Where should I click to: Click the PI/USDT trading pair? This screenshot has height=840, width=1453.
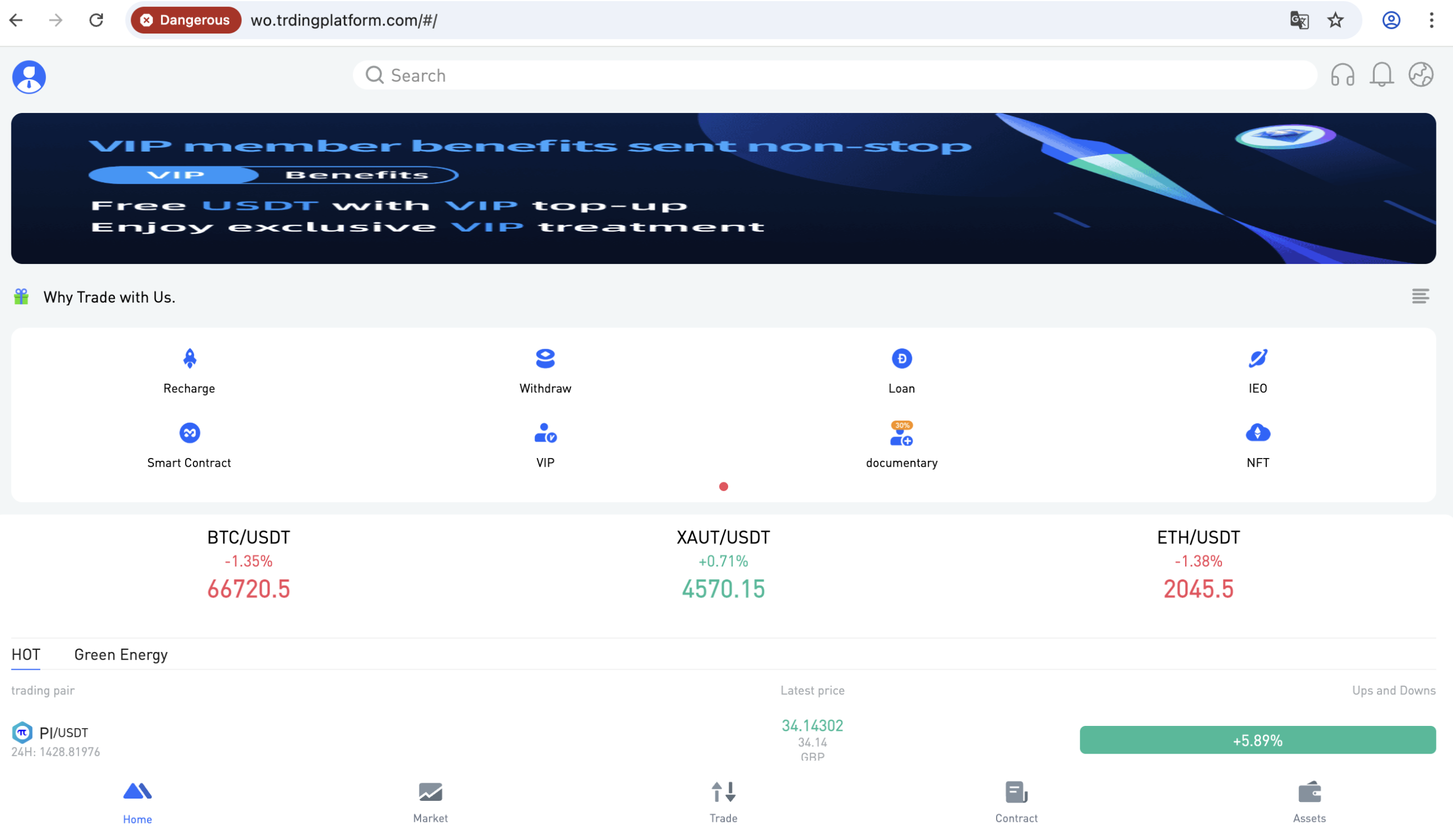(x=62, y=733)
